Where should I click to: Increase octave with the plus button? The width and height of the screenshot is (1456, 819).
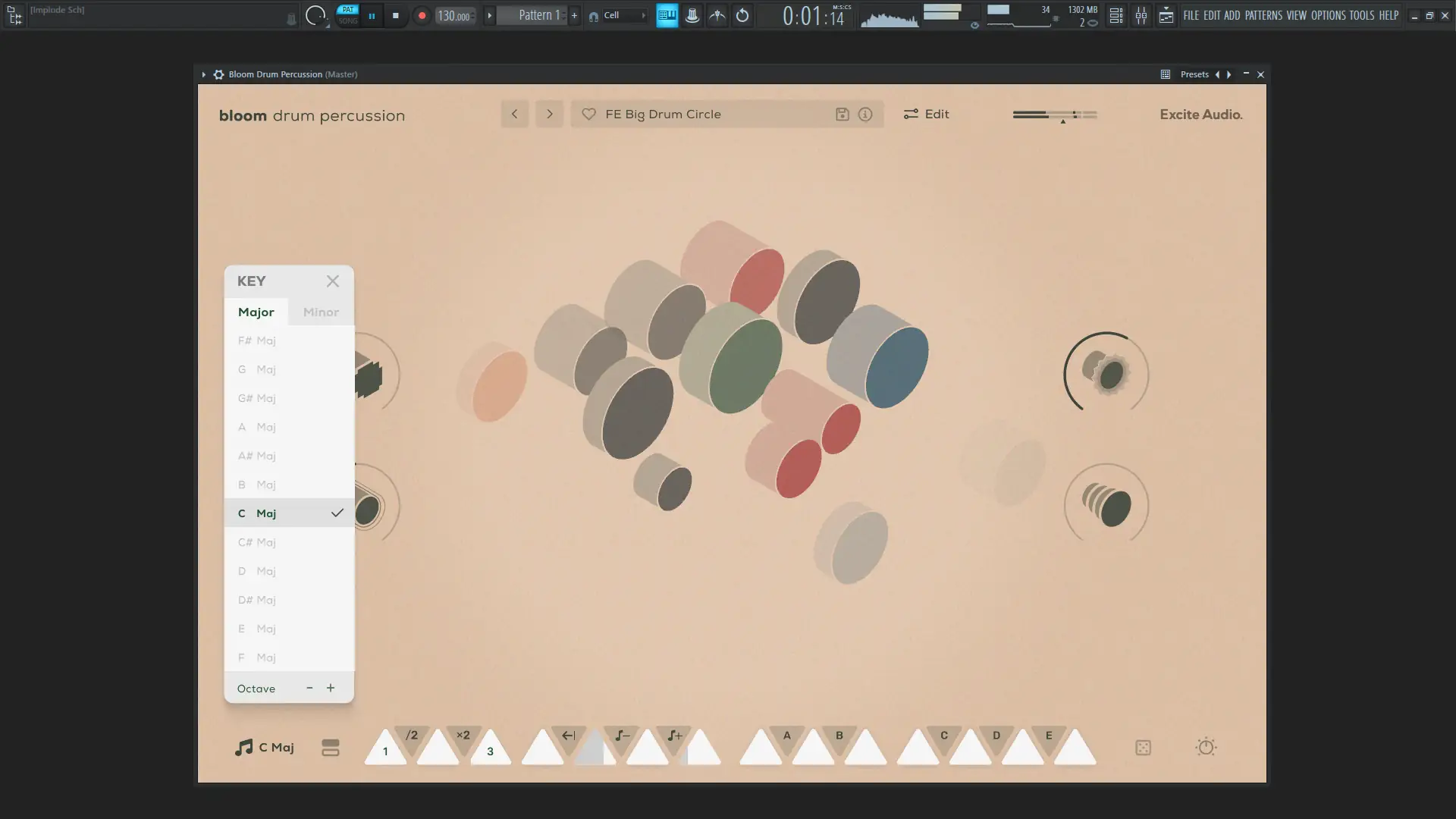point(331,689)
